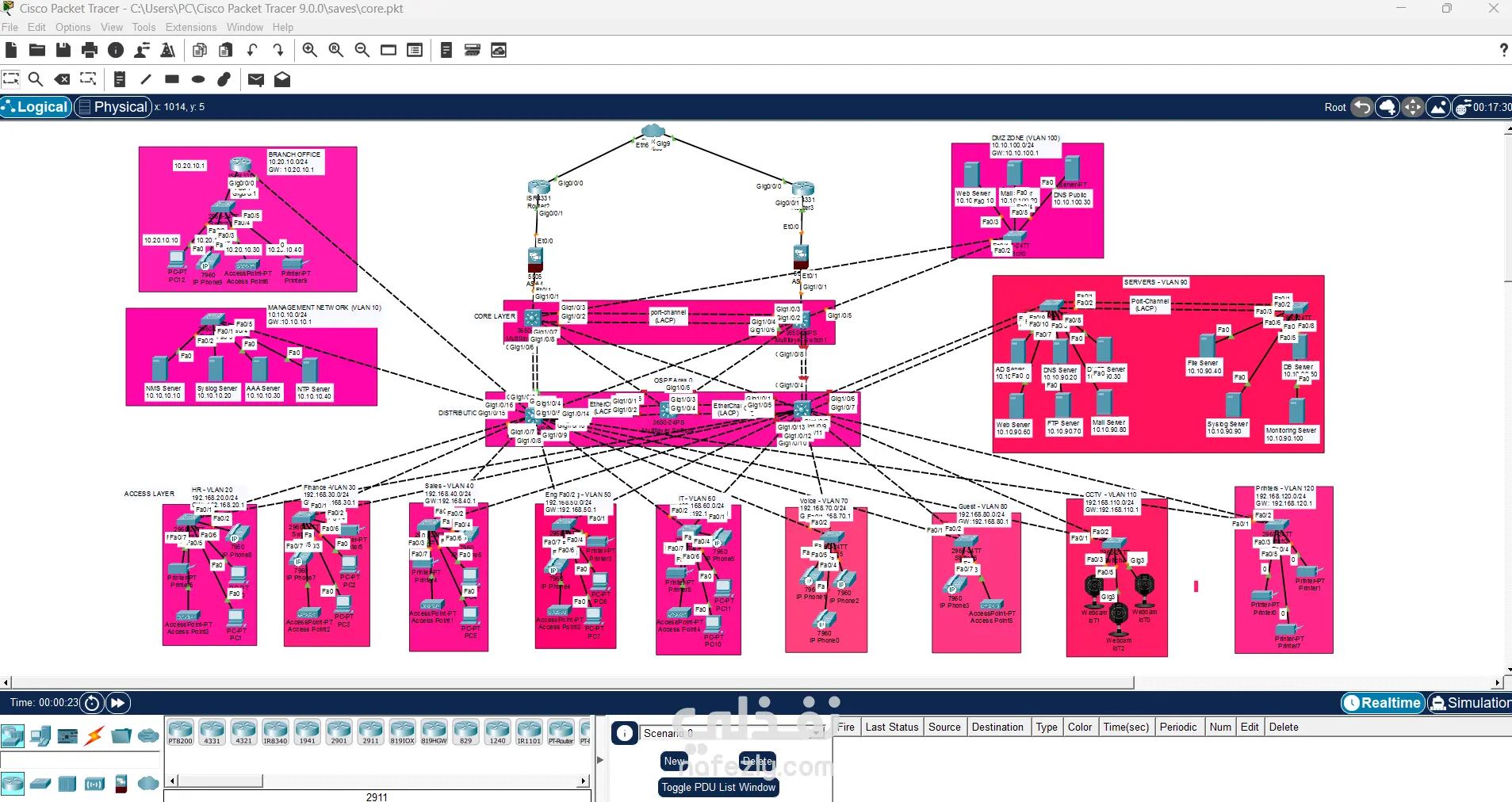
Task: Print the workspace using printer icon
Action: pos(90,50)
